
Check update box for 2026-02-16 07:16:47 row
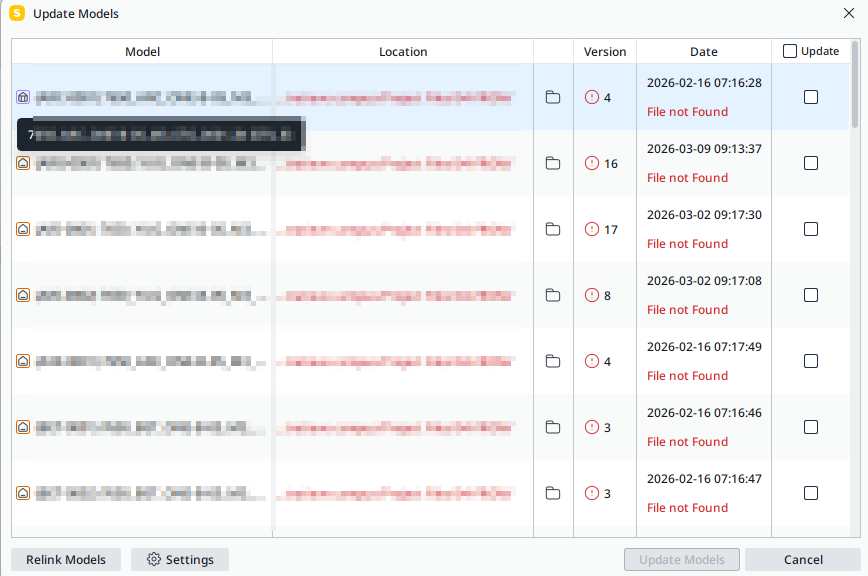(810, 493)
